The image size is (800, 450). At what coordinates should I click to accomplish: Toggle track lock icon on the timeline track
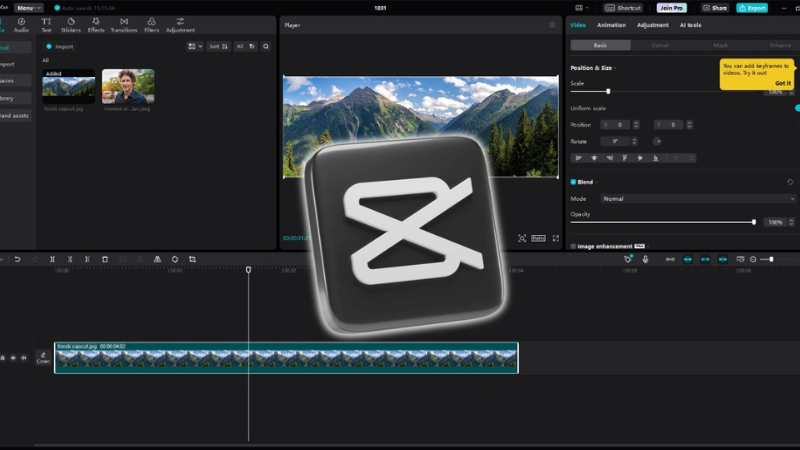pos(3,358)
